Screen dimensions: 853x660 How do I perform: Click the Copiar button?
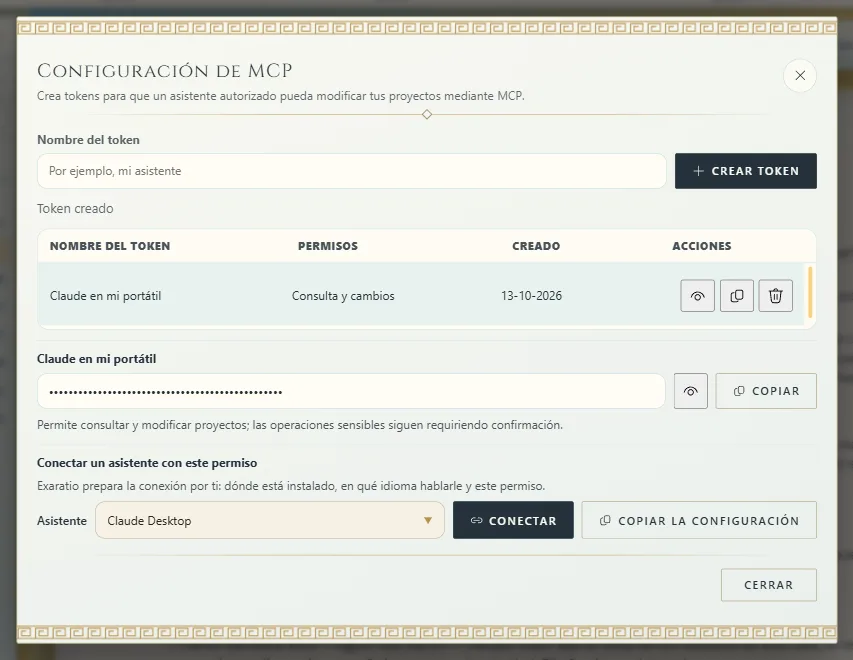click(x=766, y=391)
